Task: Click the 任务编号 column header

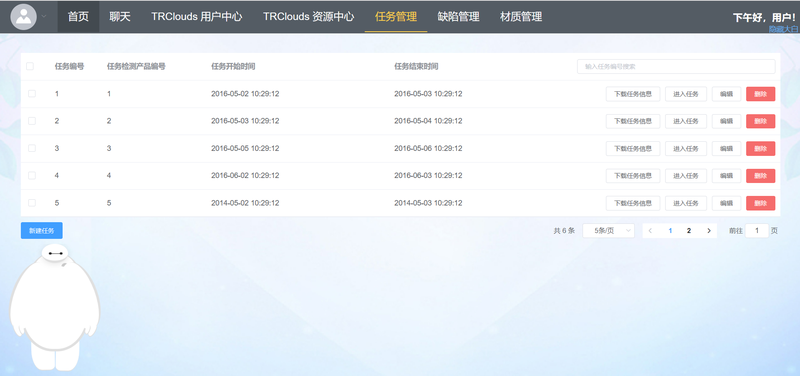Action: click(x=69, y=66)
